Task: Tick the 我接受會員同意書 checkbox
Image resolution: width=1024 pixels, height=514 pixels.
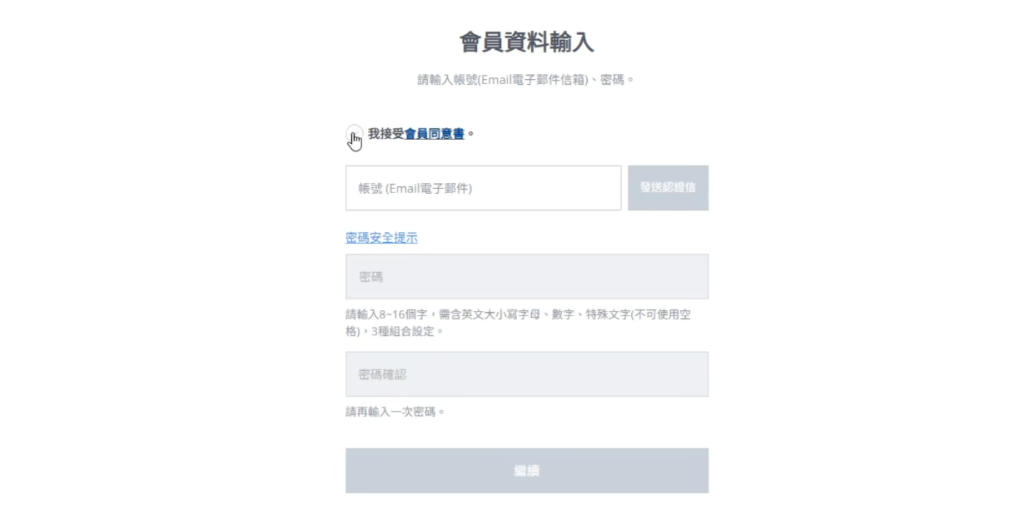Action: (x=353, y=134)
